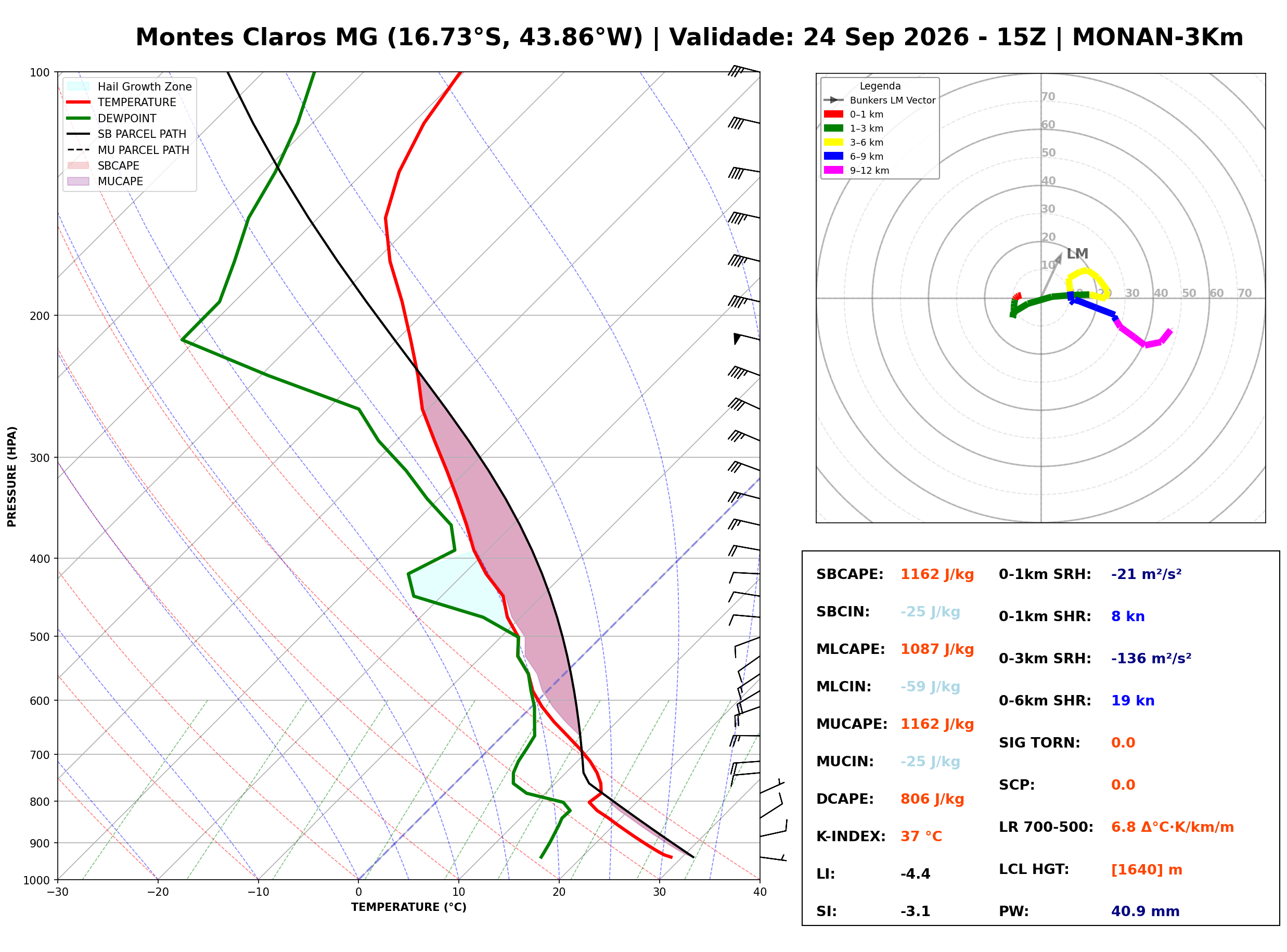
Task: Select the yellow 3–6 km hodograph swatch
Action: [x=833, y=143]
